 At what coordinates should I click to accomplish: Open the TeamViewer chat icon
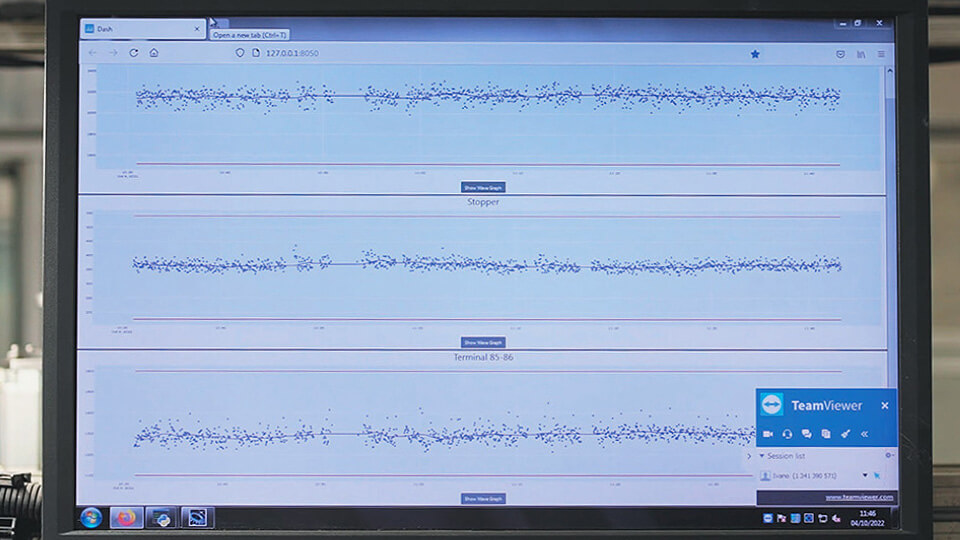click(806, 433)
